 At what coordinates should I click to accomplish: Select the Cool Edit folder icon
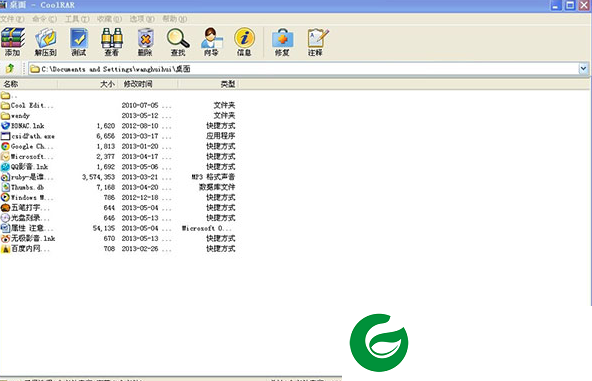click(x=5, y=105)
